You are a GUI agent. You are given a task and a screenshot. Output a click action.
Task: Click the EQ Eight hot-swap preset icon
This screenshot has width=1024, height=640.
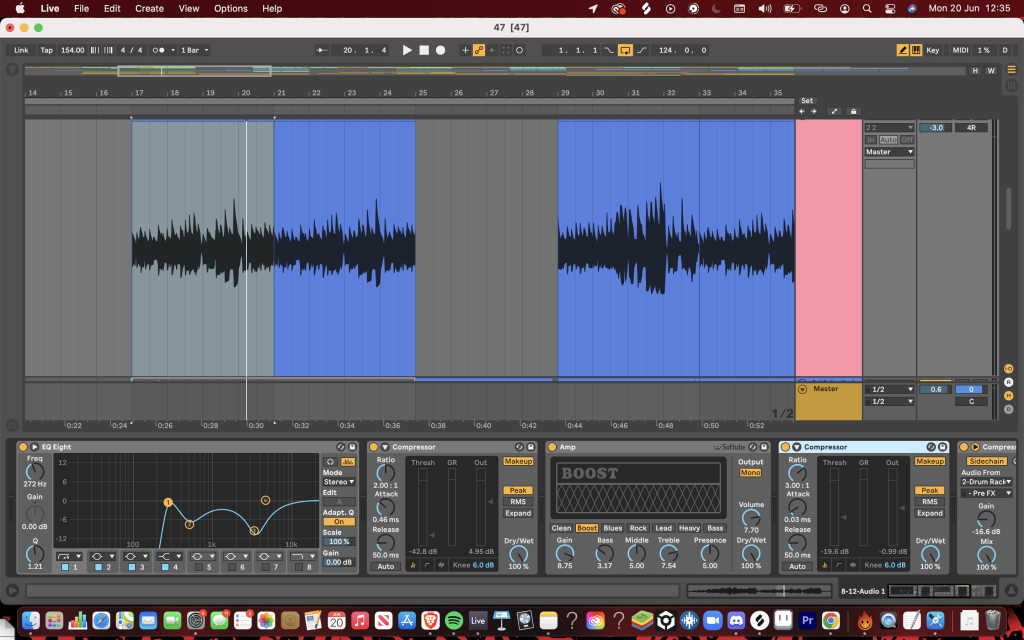pyautogui.click(x=341, y=447)
